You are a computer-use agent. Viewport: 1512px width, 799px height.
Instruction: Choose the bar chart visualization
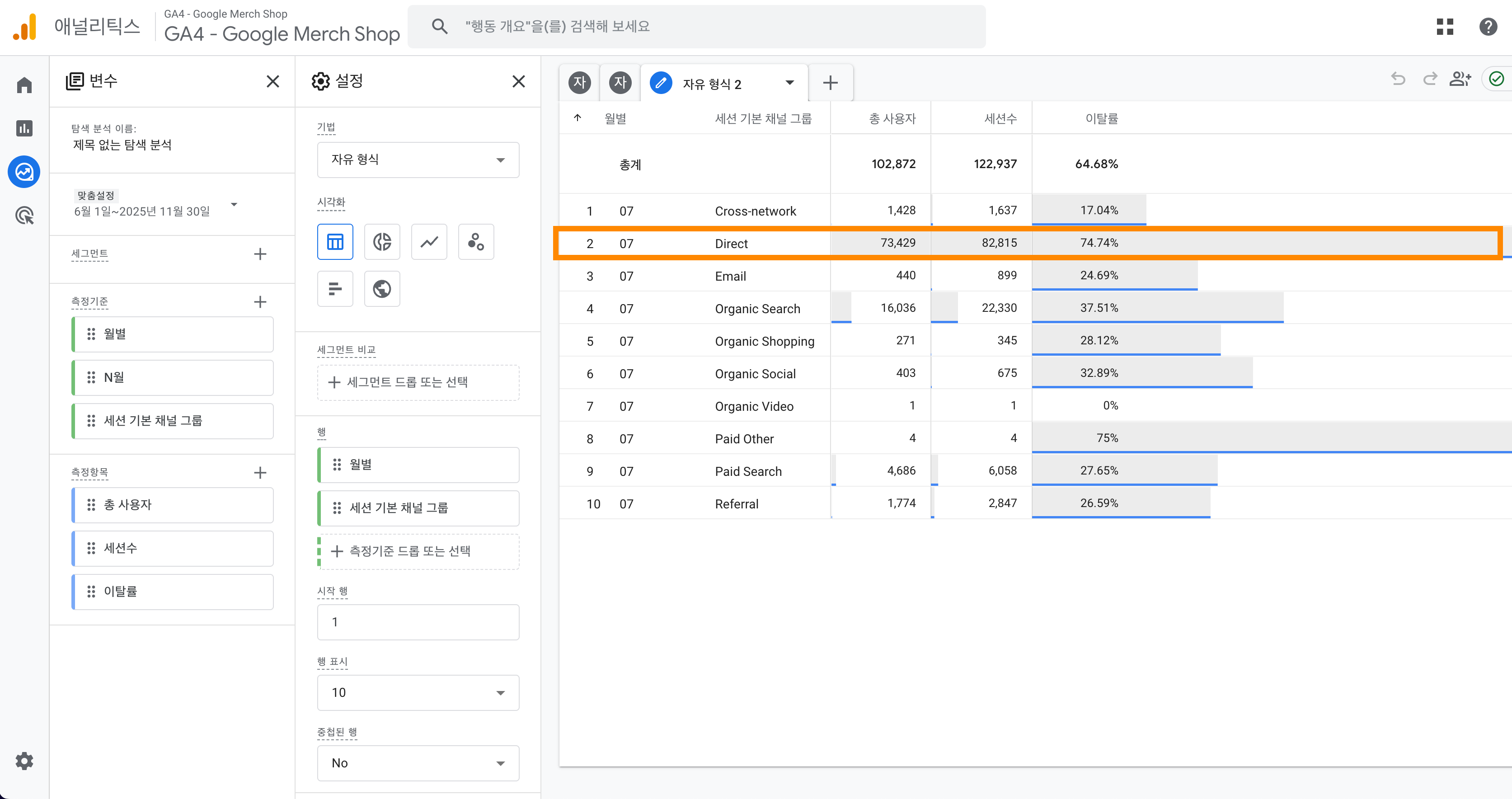pos(334,288)
